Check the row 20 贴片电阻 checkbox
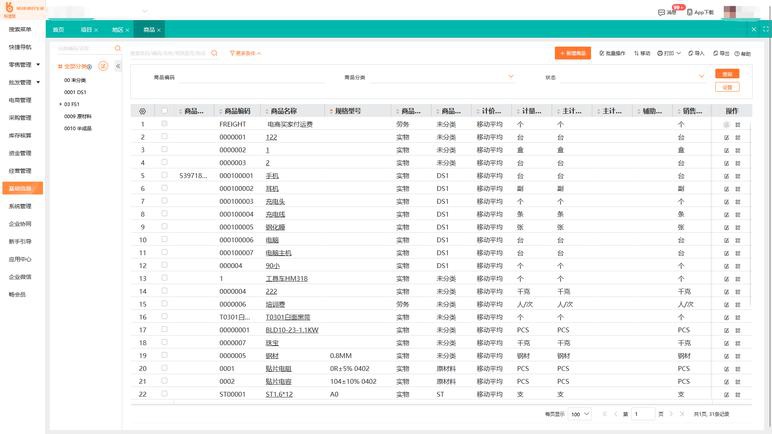This screenshot has height=434, width=772. (x=164, y=368)
